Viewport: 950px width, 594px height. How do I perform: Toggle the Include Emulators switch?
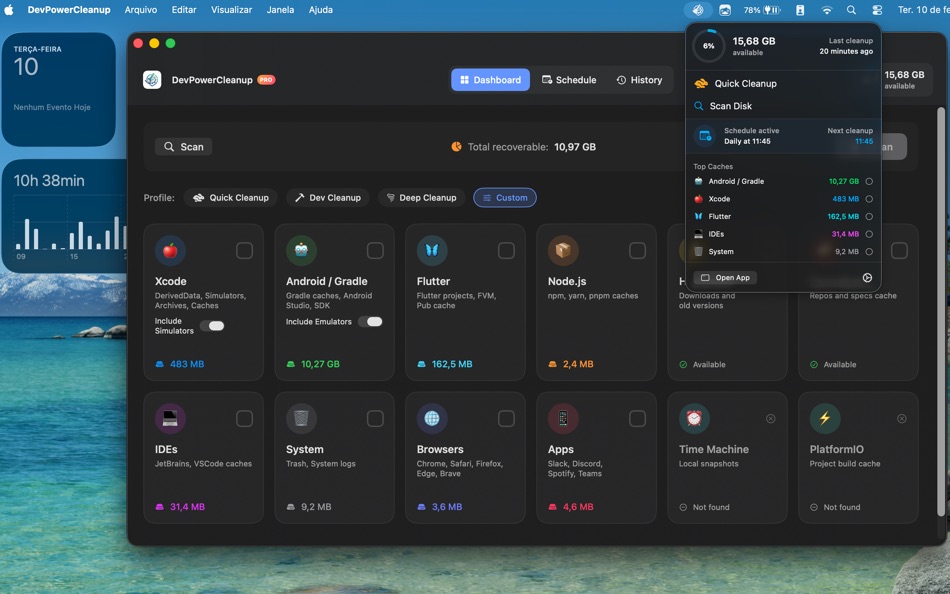(x=370, y=322)
